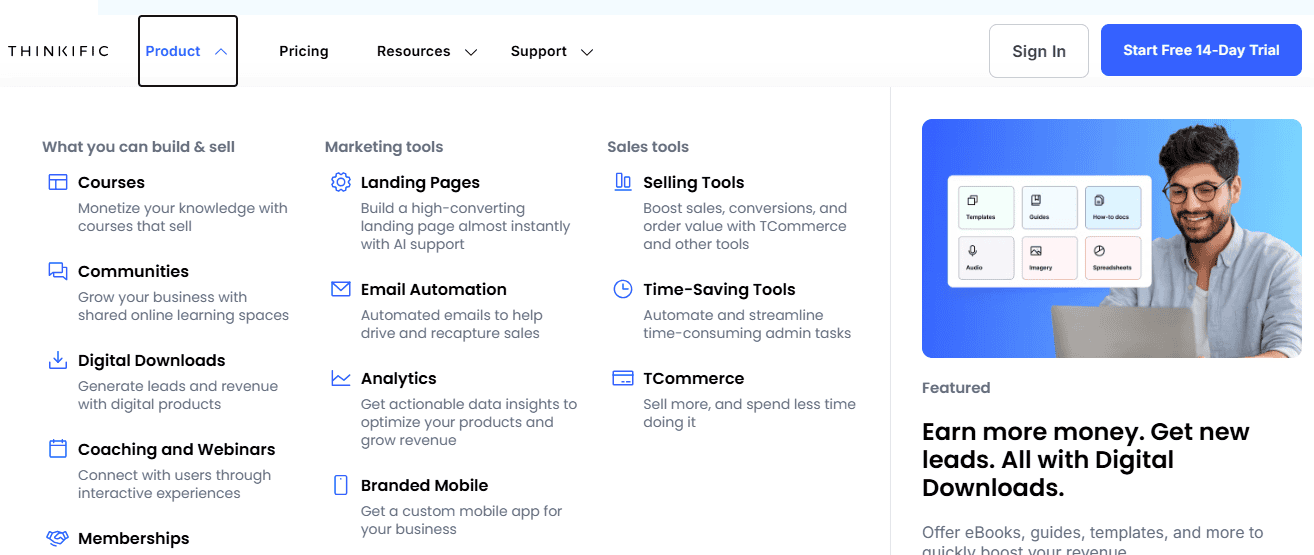
Task: Click the Memberships handshake icon
Action: 58,538
